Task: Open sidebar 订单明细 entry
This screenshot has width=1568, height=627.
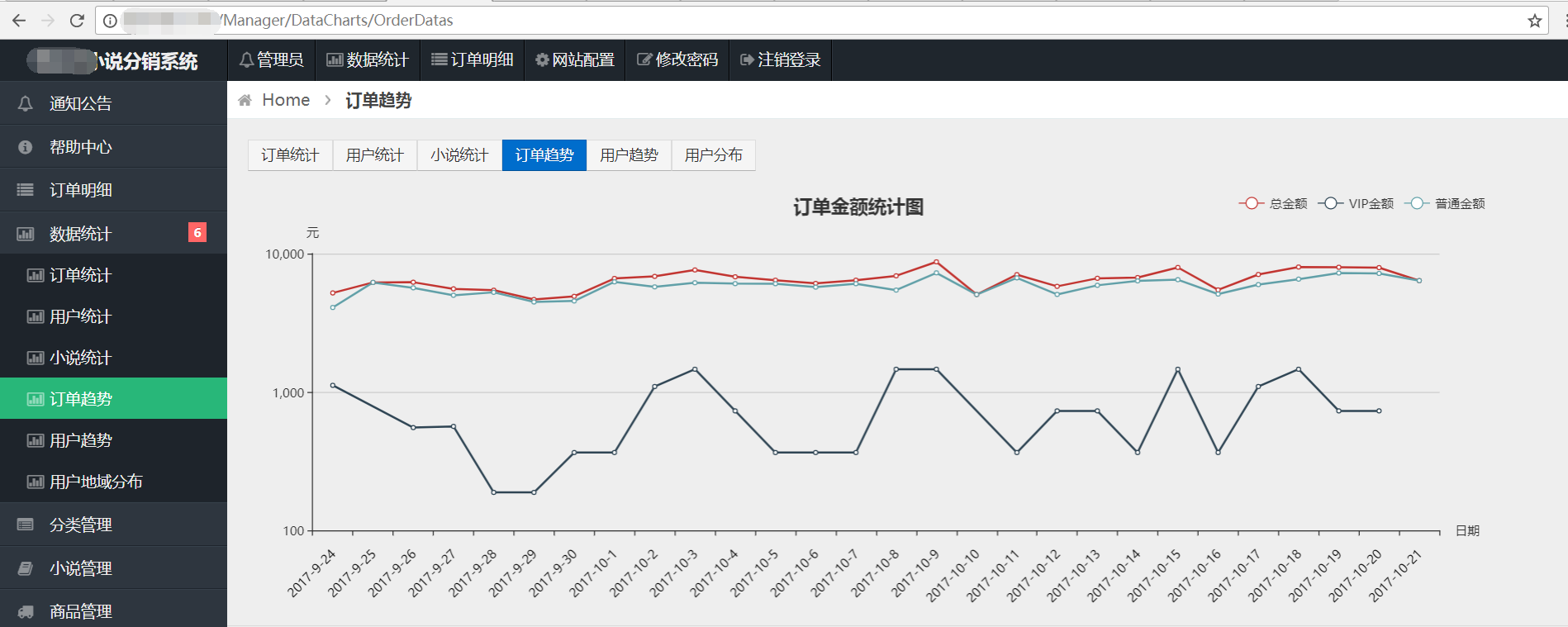Action: point(113,190)
